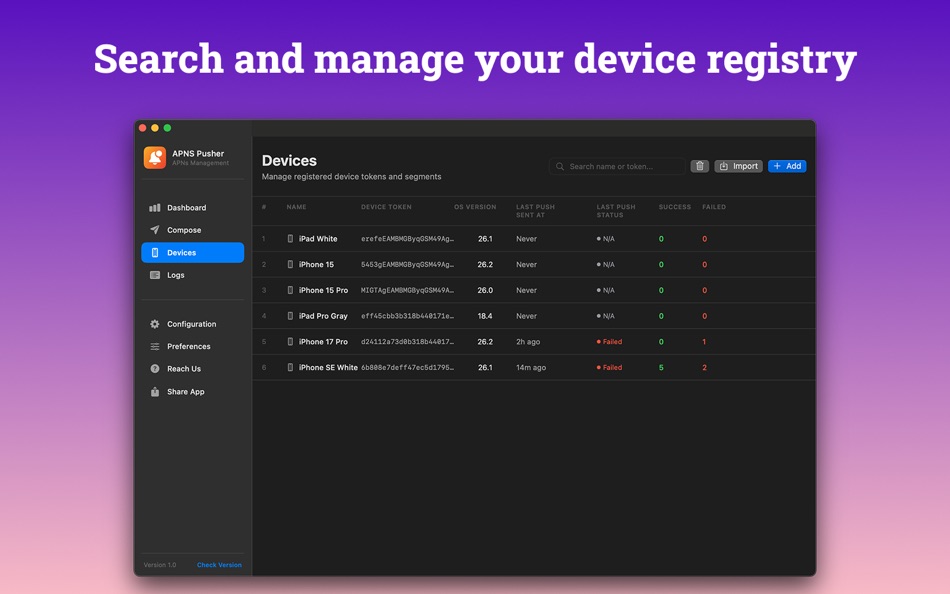
Task: Click the APNS Pusher bell app icon
Action: (x=154, y=158)
